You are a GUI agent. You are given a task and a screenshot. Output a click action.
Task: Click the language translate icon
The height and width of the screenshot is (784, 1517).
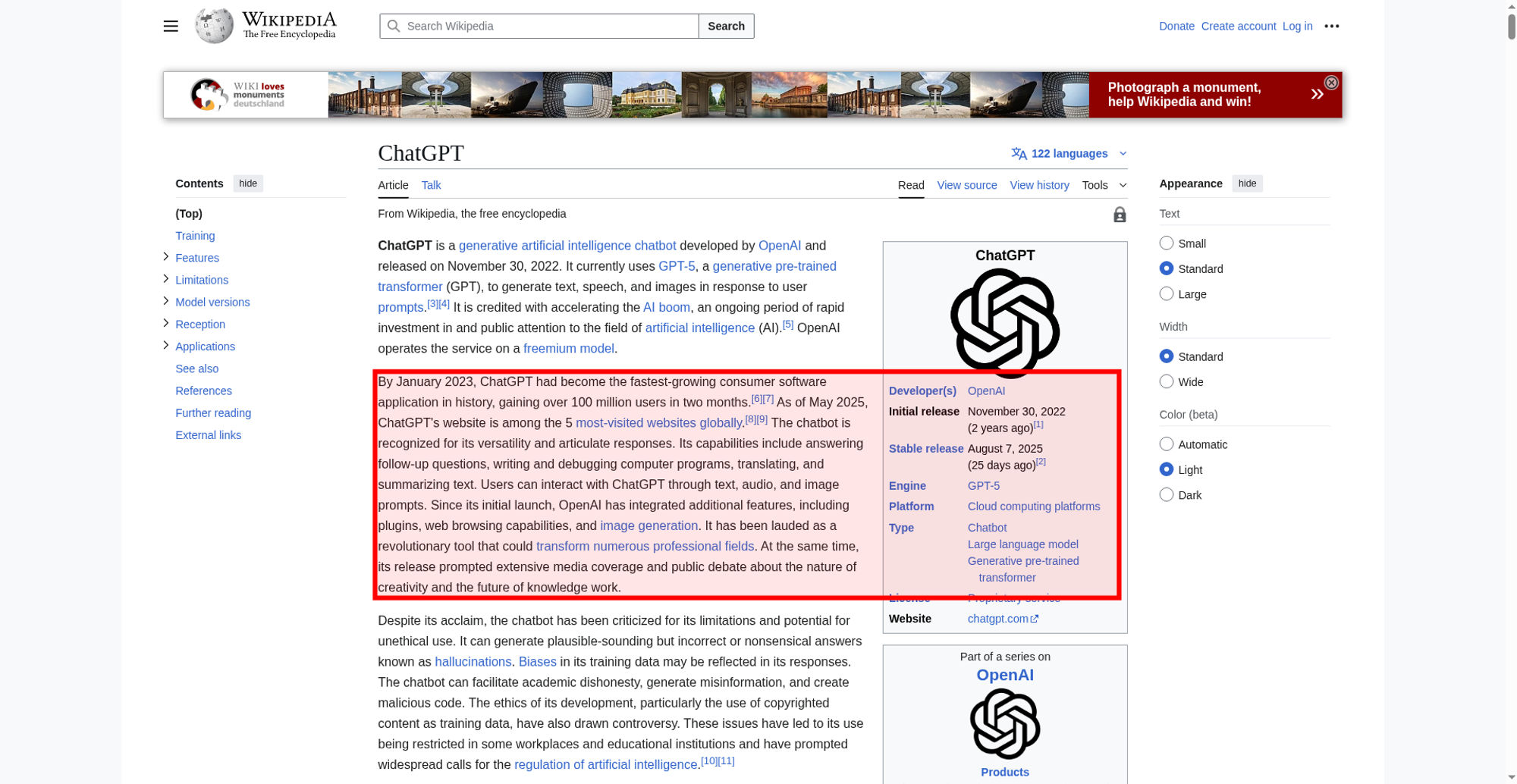(1019, 154)
